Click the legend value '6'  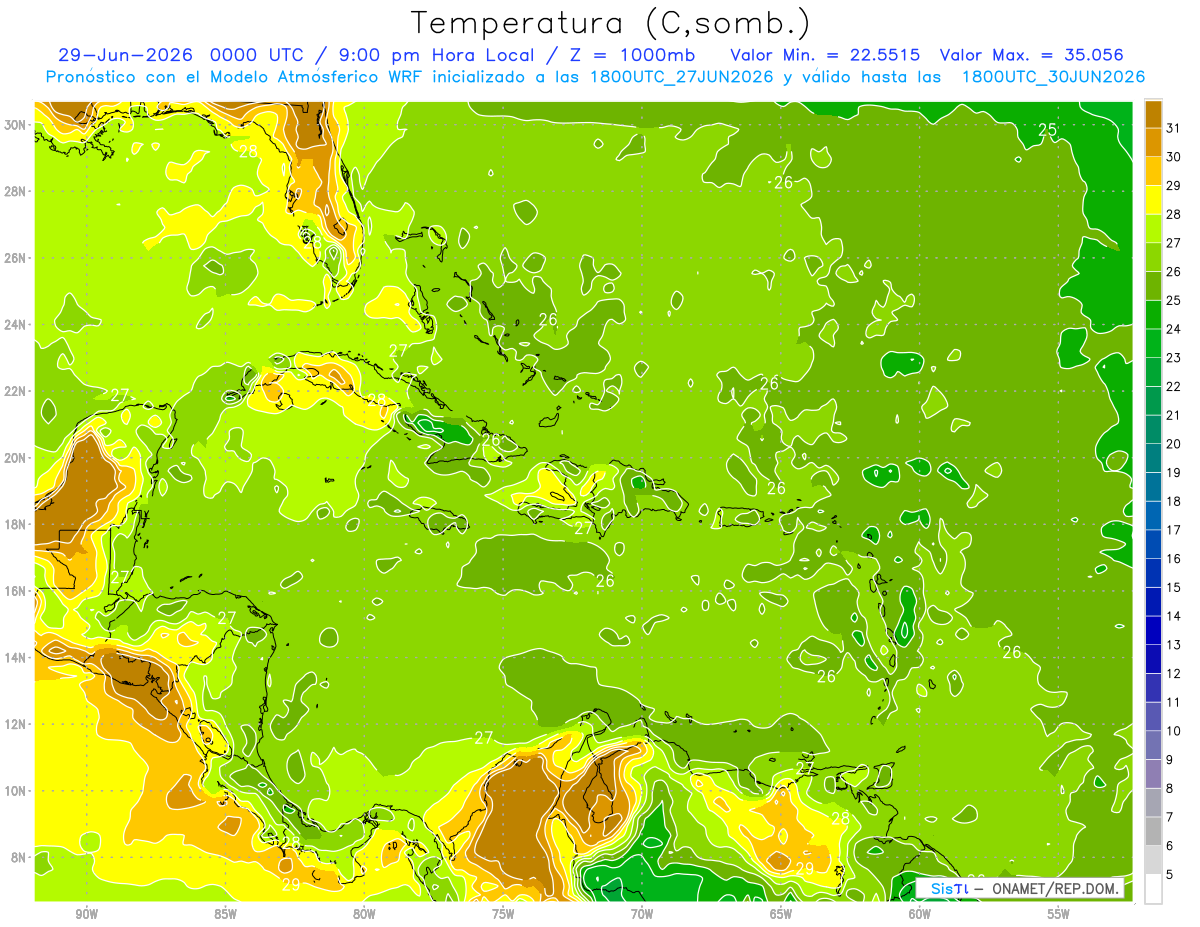point(1170,846)
